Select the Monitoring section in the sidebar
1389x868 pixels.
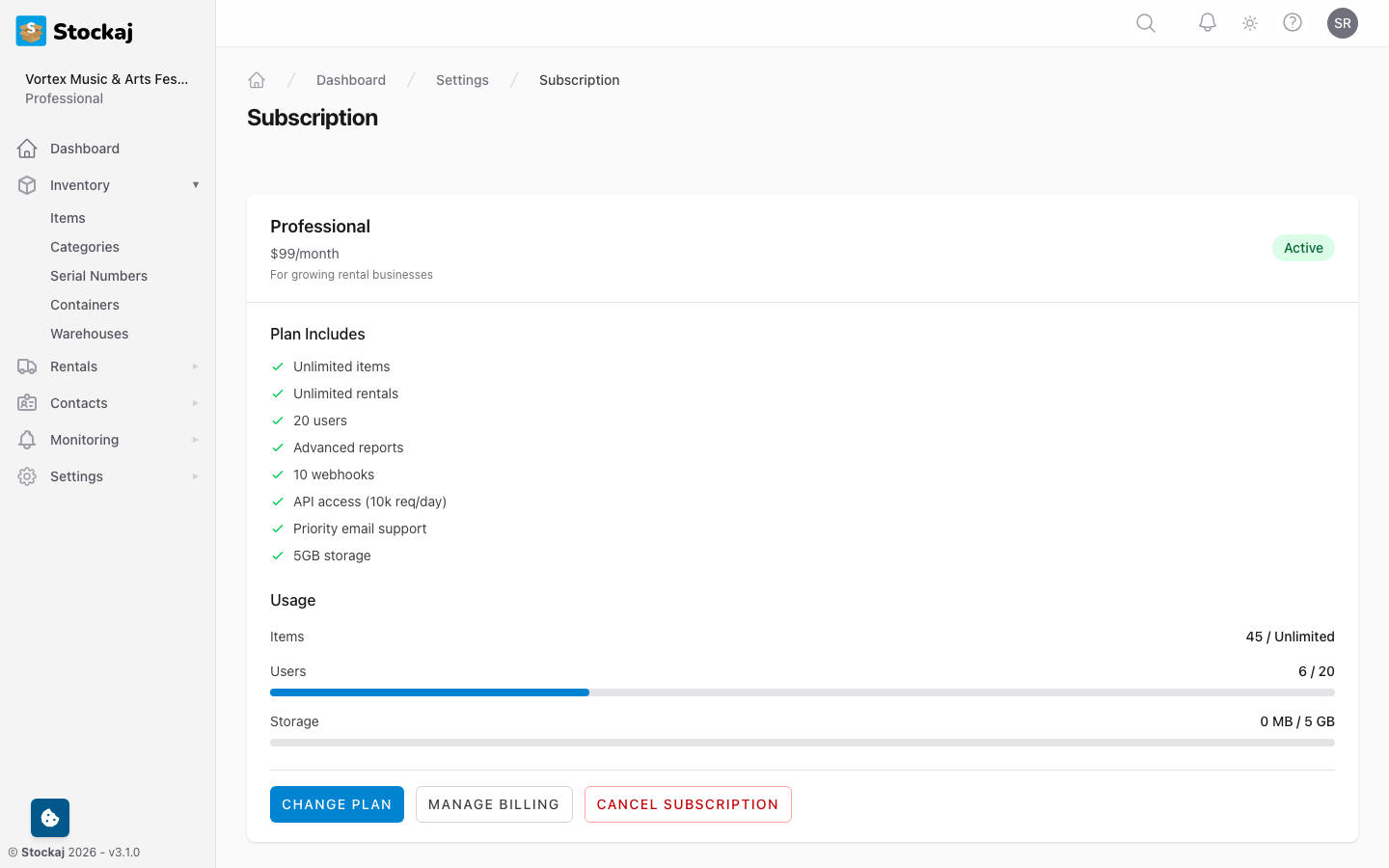click(x=84, y=439)
